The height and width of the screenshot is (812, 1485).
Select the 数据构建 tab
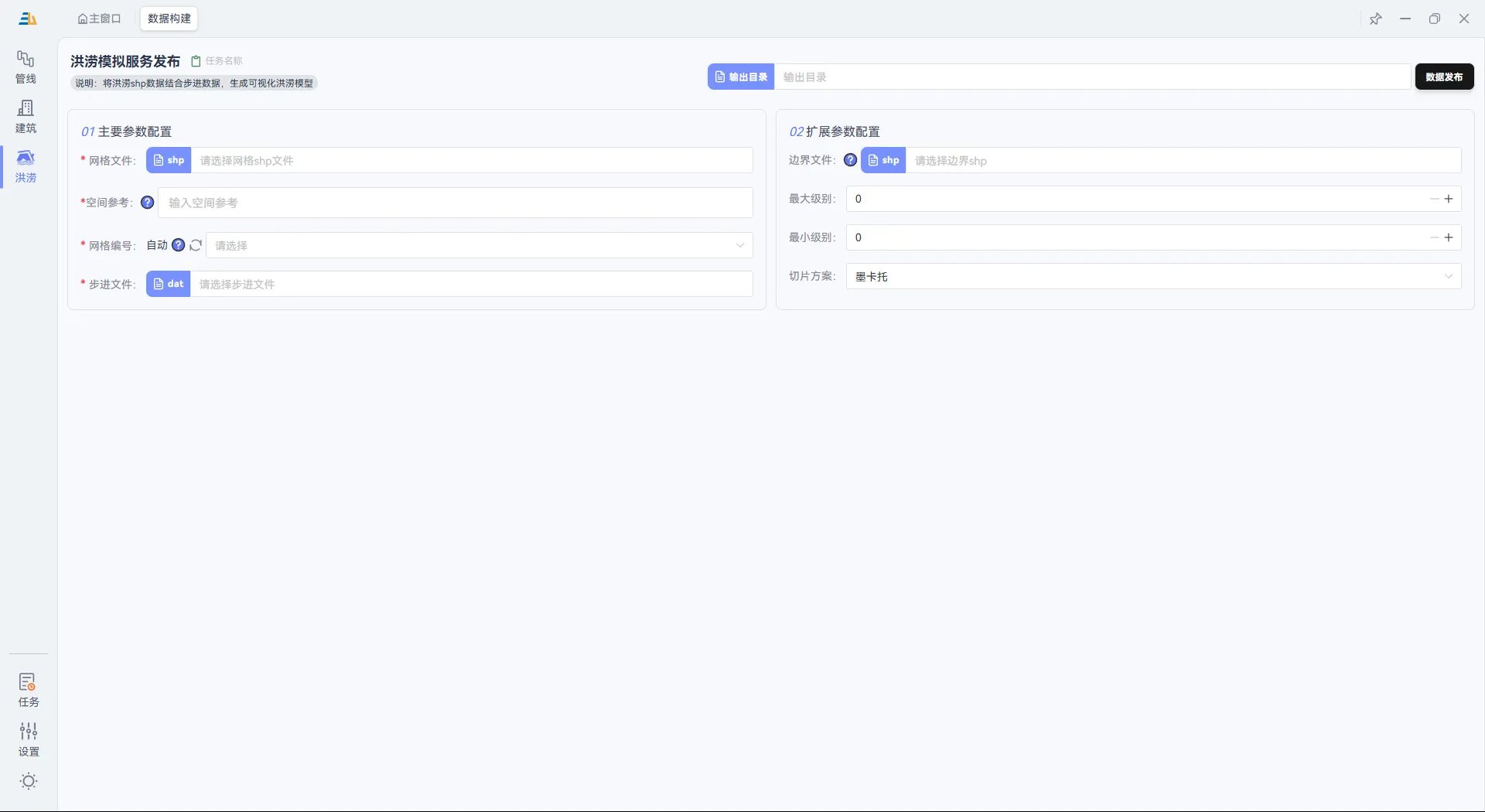click(x=169, y=19)
